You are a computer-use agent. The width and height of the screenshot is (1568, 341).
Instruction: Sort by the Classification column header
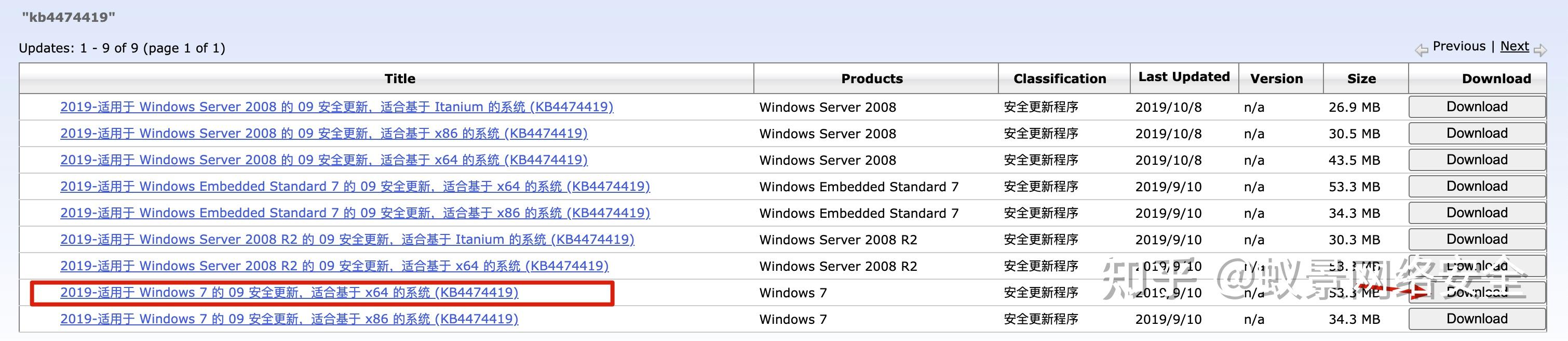point(1059,78)
